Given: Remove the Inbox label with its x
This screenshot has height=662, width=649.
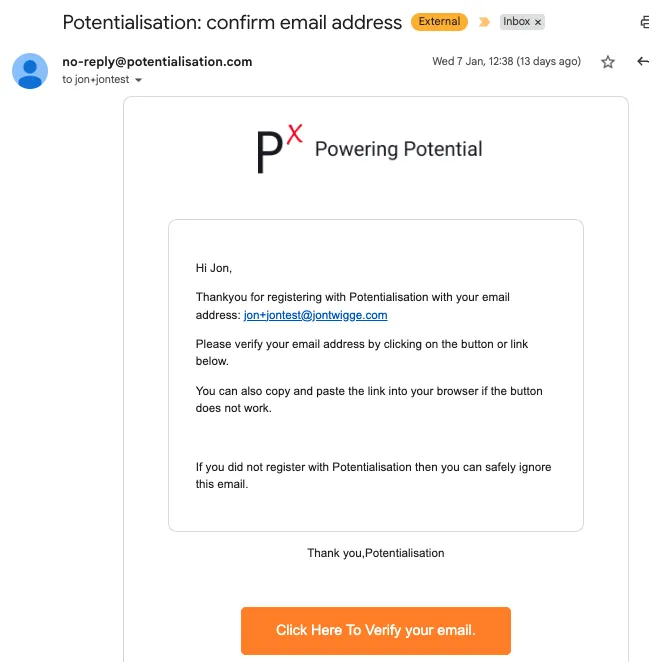Looking at the screenshot, I should click(538, 22).
